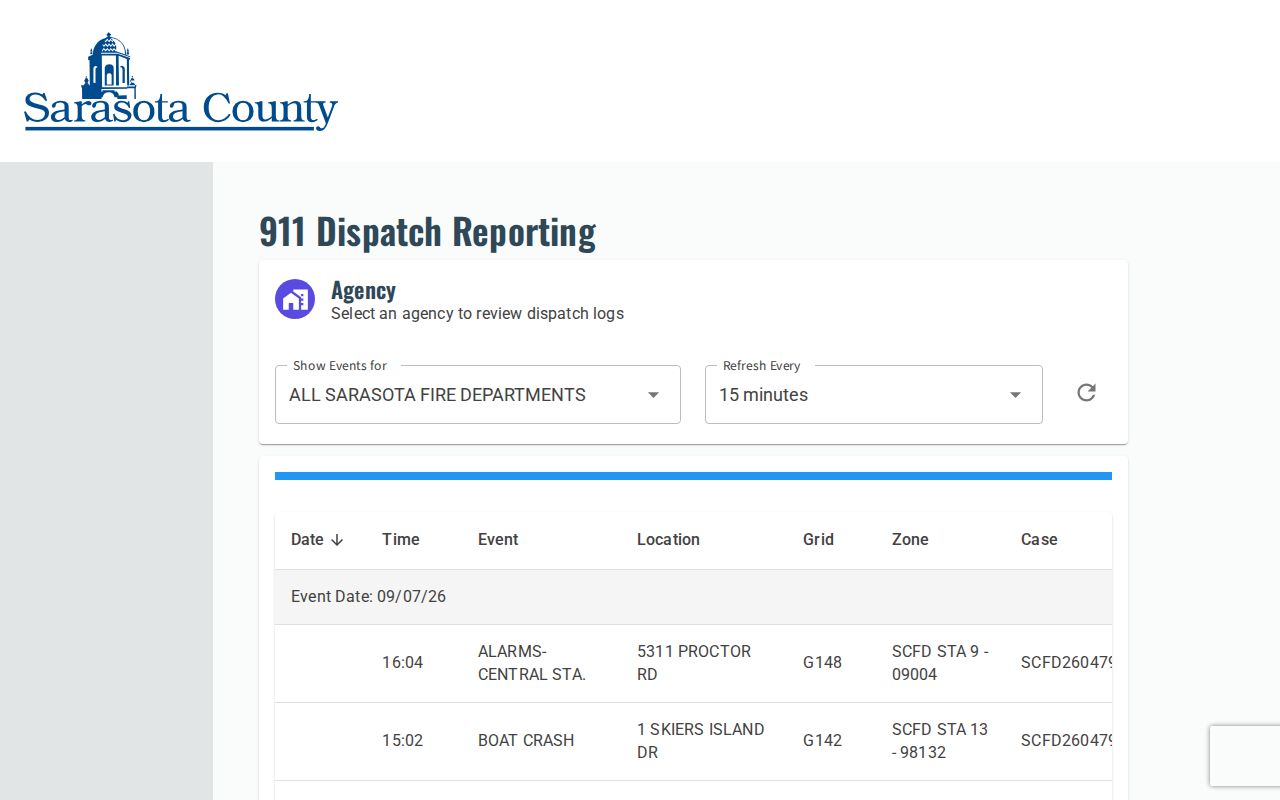This screenshot has width=1280, height=800.
Task: Click the reCAPTCHA badge
Action: click(1245, 755)
